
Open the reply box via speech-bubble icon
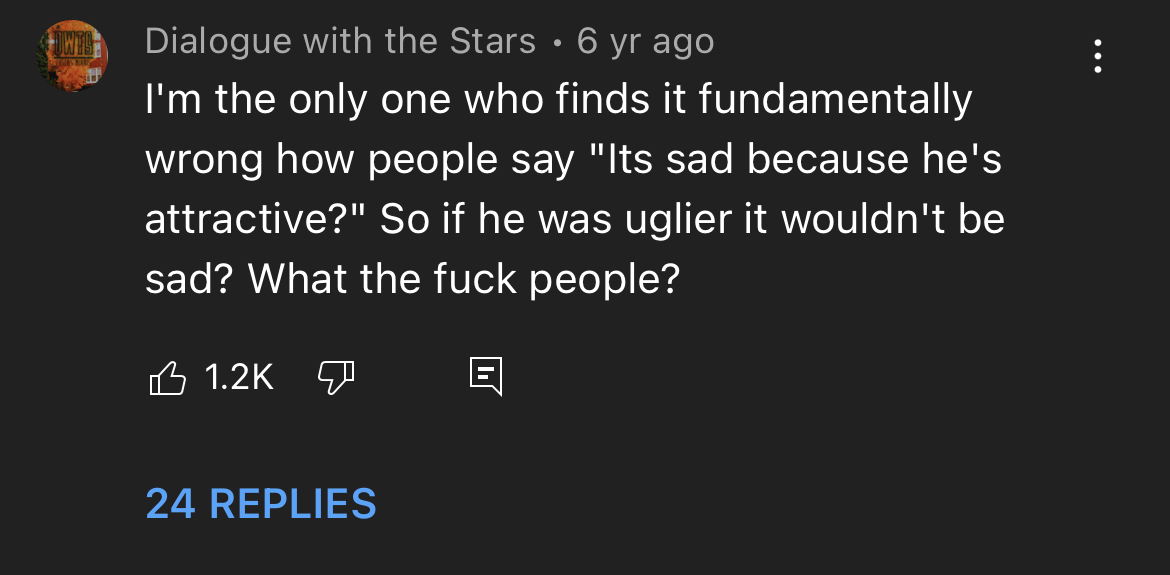click(x=486, y=377)
